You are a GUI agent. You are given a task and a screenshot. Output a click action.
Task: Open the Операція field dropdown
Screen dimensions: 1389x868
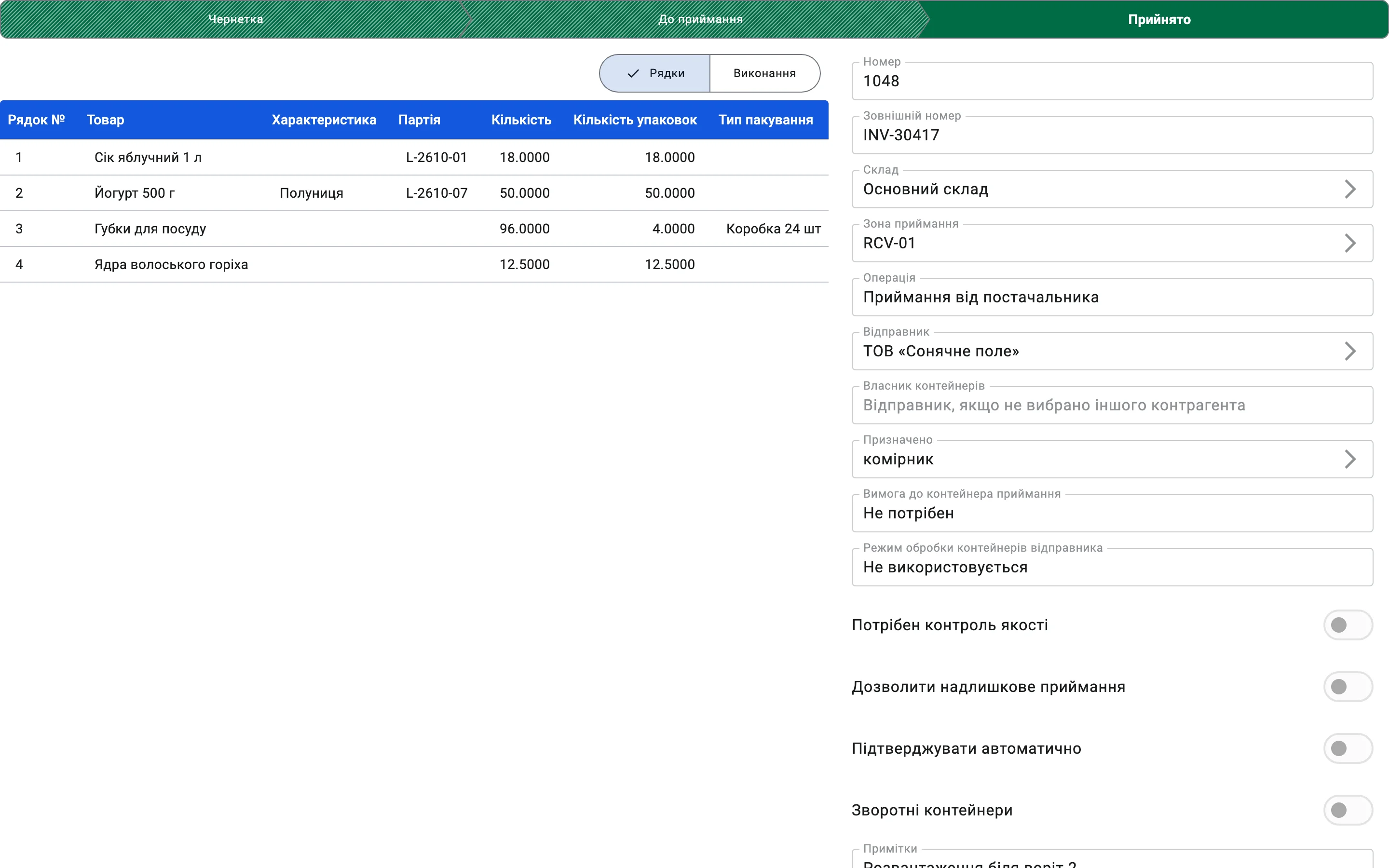[1112, 297]
